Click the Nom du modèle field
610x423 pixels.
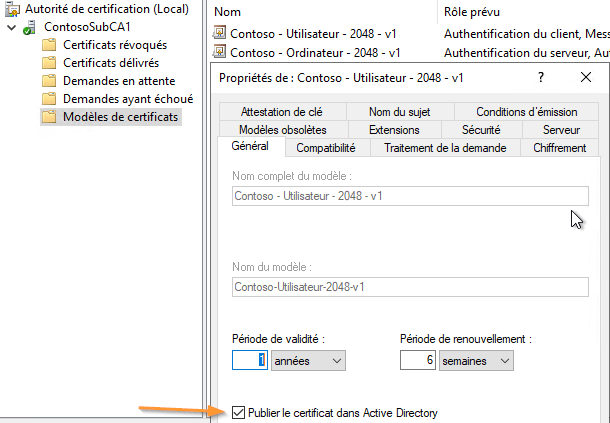pos(410,287)
